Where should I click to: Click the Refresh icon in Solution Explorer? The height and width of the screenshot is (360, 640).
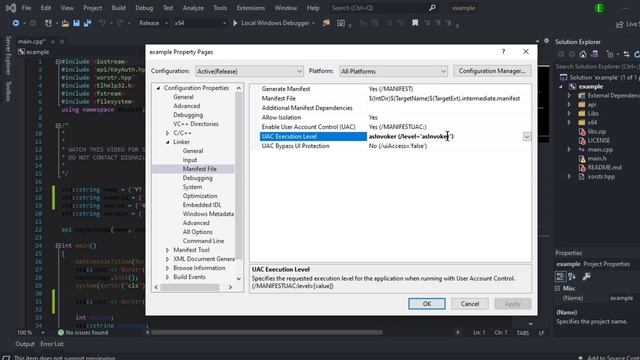click(636, 54)
